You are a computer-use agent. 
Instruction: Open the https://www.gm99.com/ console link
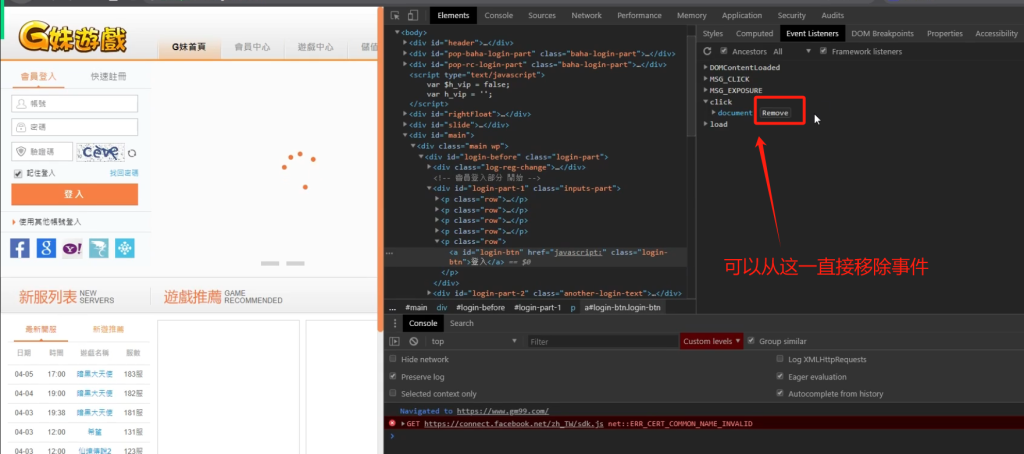(502, 411)
